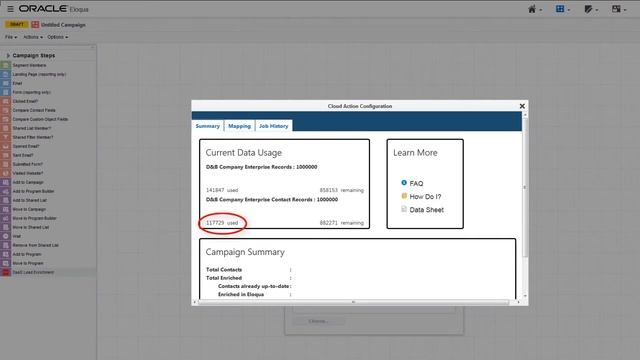This screenshot has width=640, height=360.
Task: Select the Compare Custom Object Fields icon
Action: tap(6, 119)
